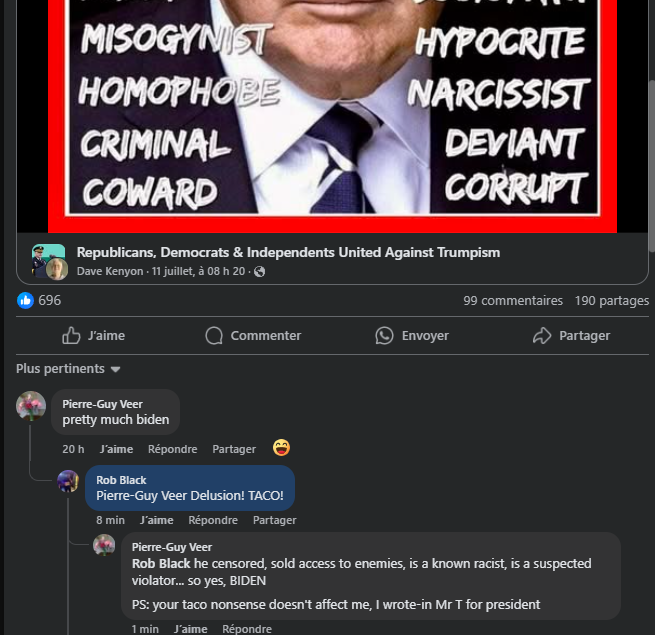
Task: Click the Pierre-Guy Veer name on top comment
Action: pos(102,404)
